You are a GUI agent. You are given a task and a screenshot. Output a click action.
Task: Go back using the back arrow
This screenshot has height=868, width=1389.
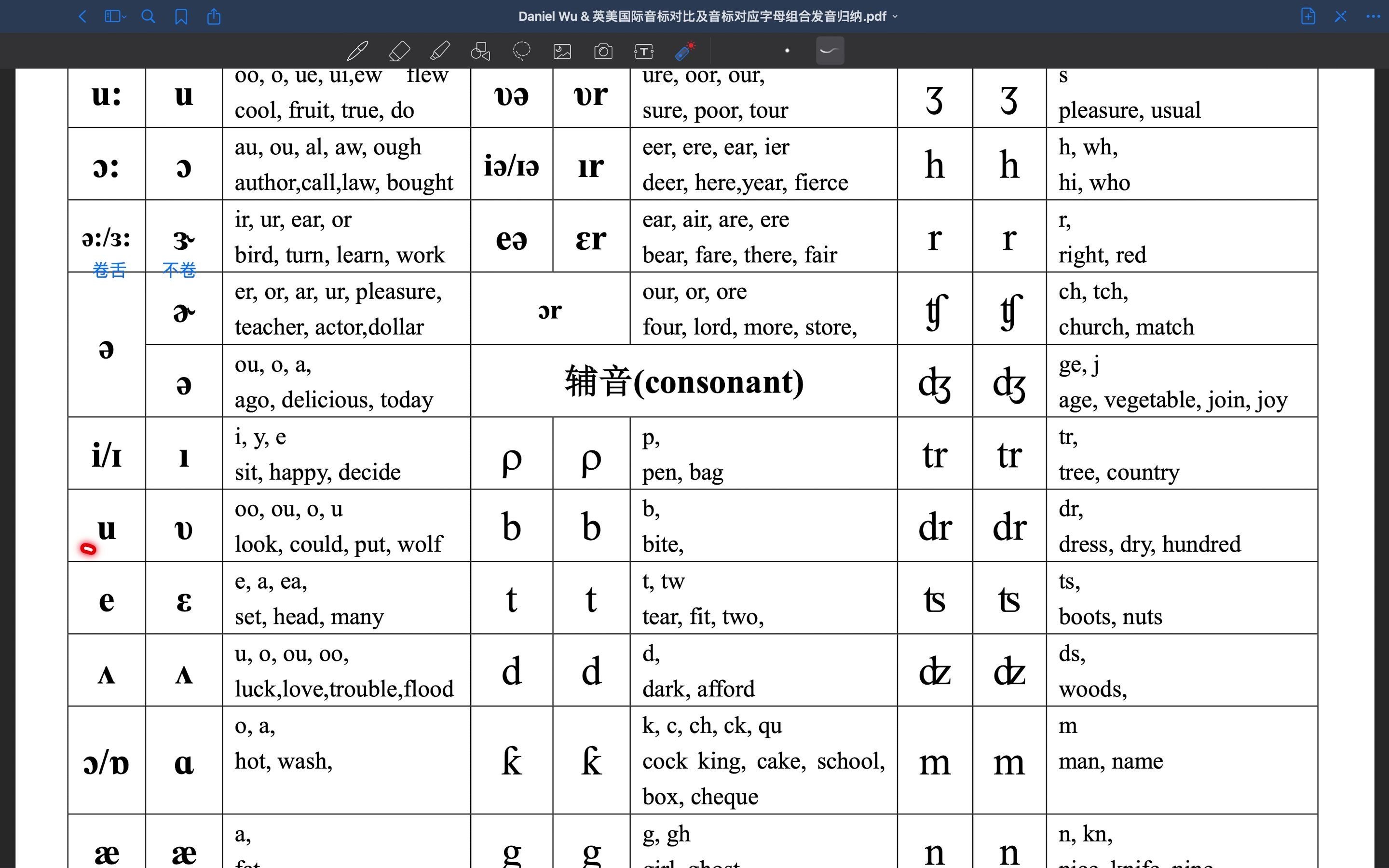pos(82,17)
